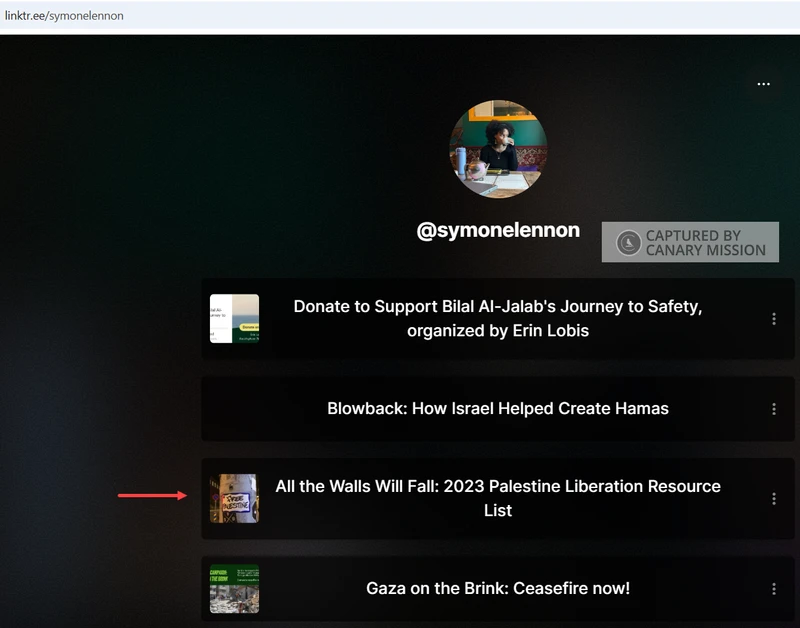800x628 pixels.
Task: Click the Bilal Al-Jalab donation thumbnail
Action: [234, 319]
